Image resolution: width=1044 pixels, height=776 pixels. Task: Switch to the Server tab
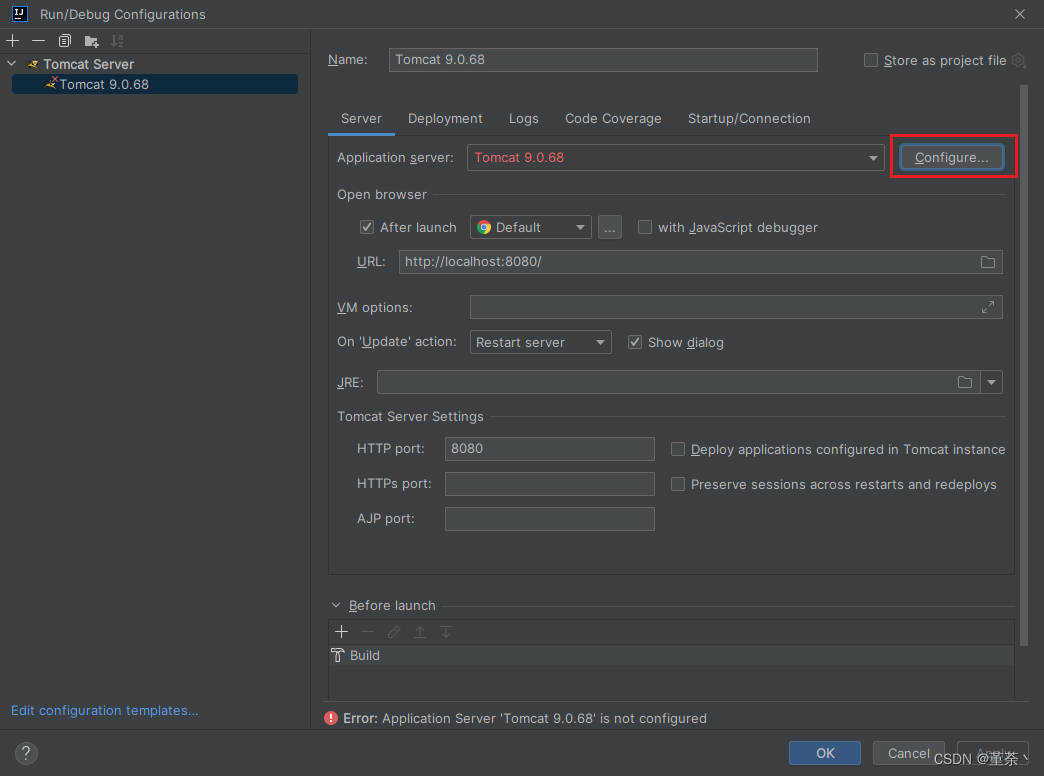coord(361,119)
